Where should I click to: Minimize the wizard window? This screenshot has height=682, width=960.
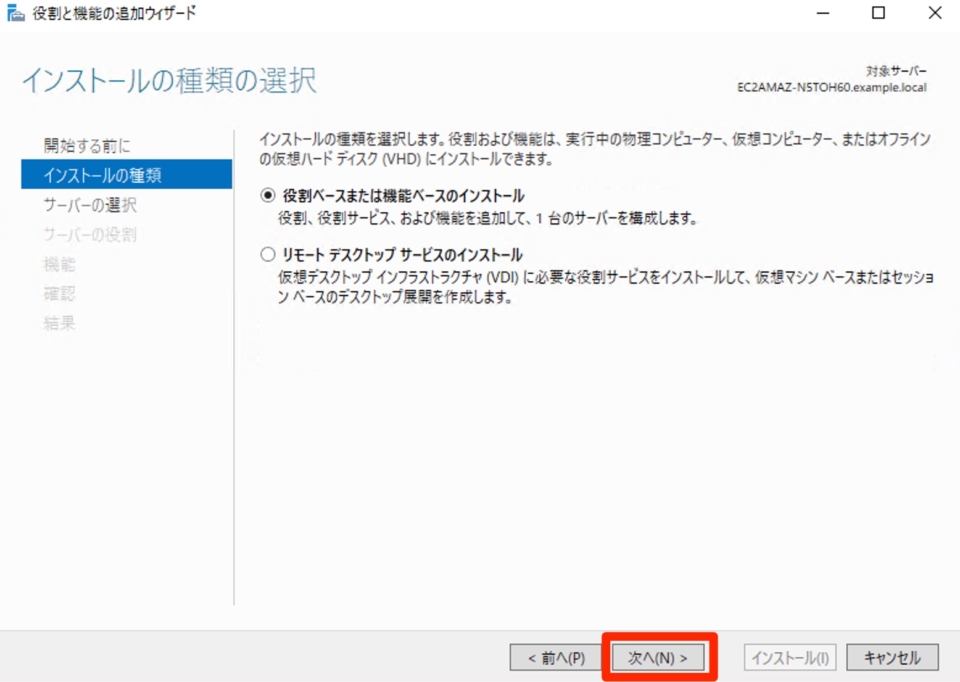coord(823,13)
